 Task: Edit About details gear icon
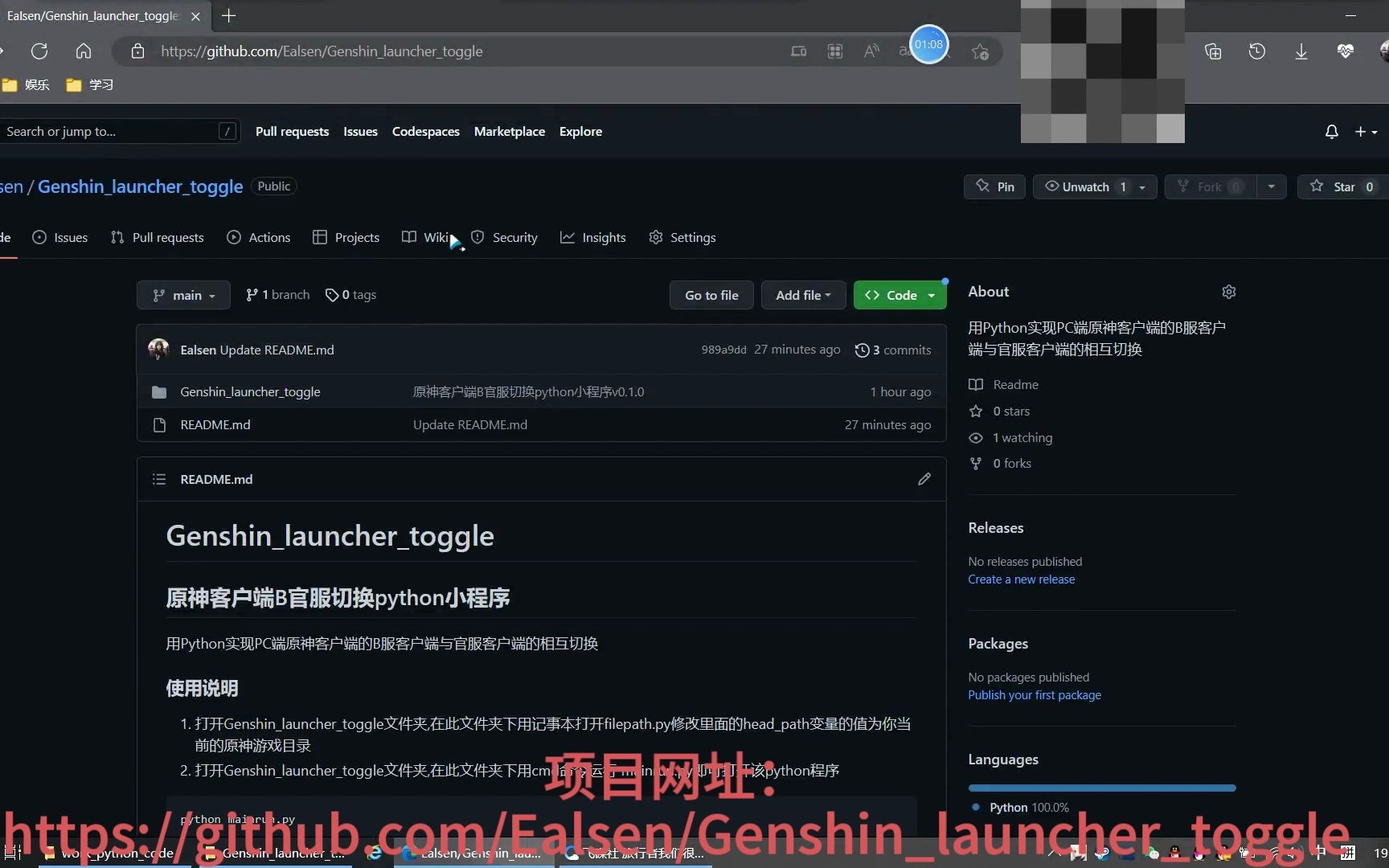(1228, 292)
